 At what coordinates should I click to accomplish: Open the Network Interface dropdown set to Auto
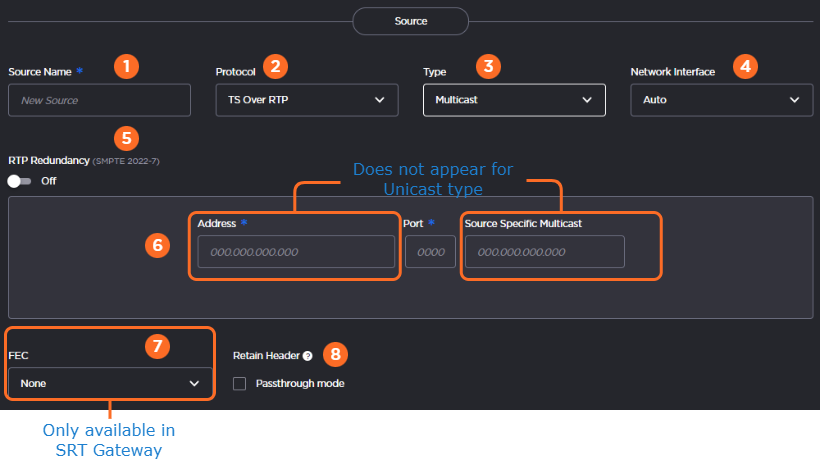(x=721, y=100)
